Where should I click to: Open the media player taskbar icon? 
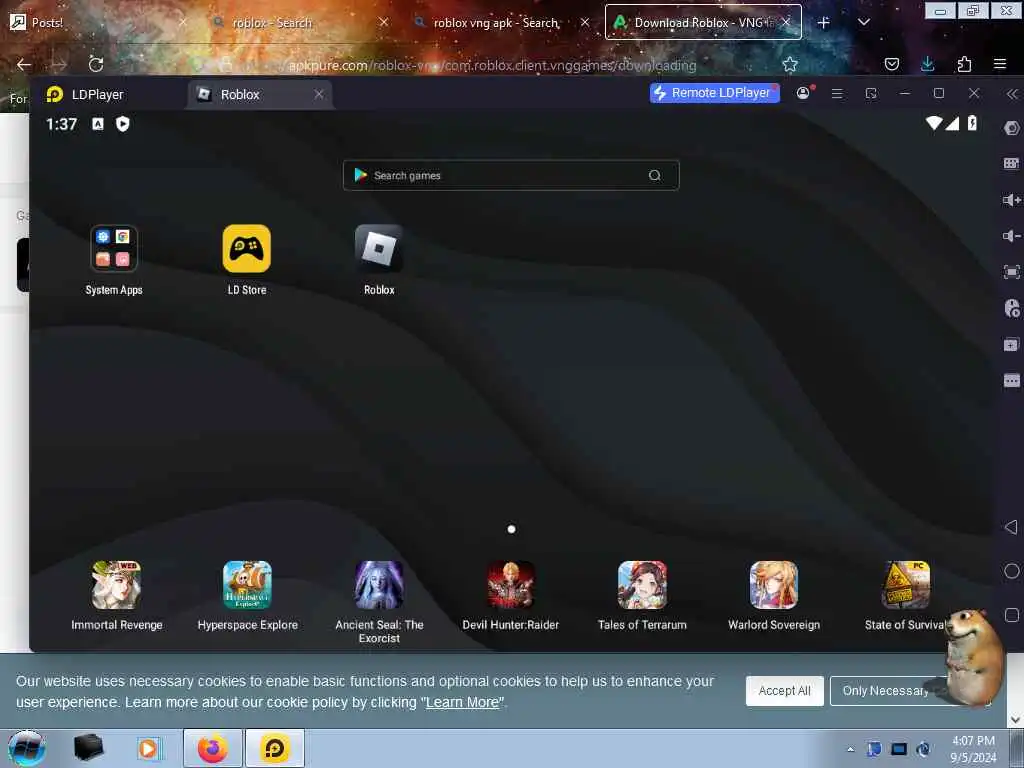[x=149, y=749]
